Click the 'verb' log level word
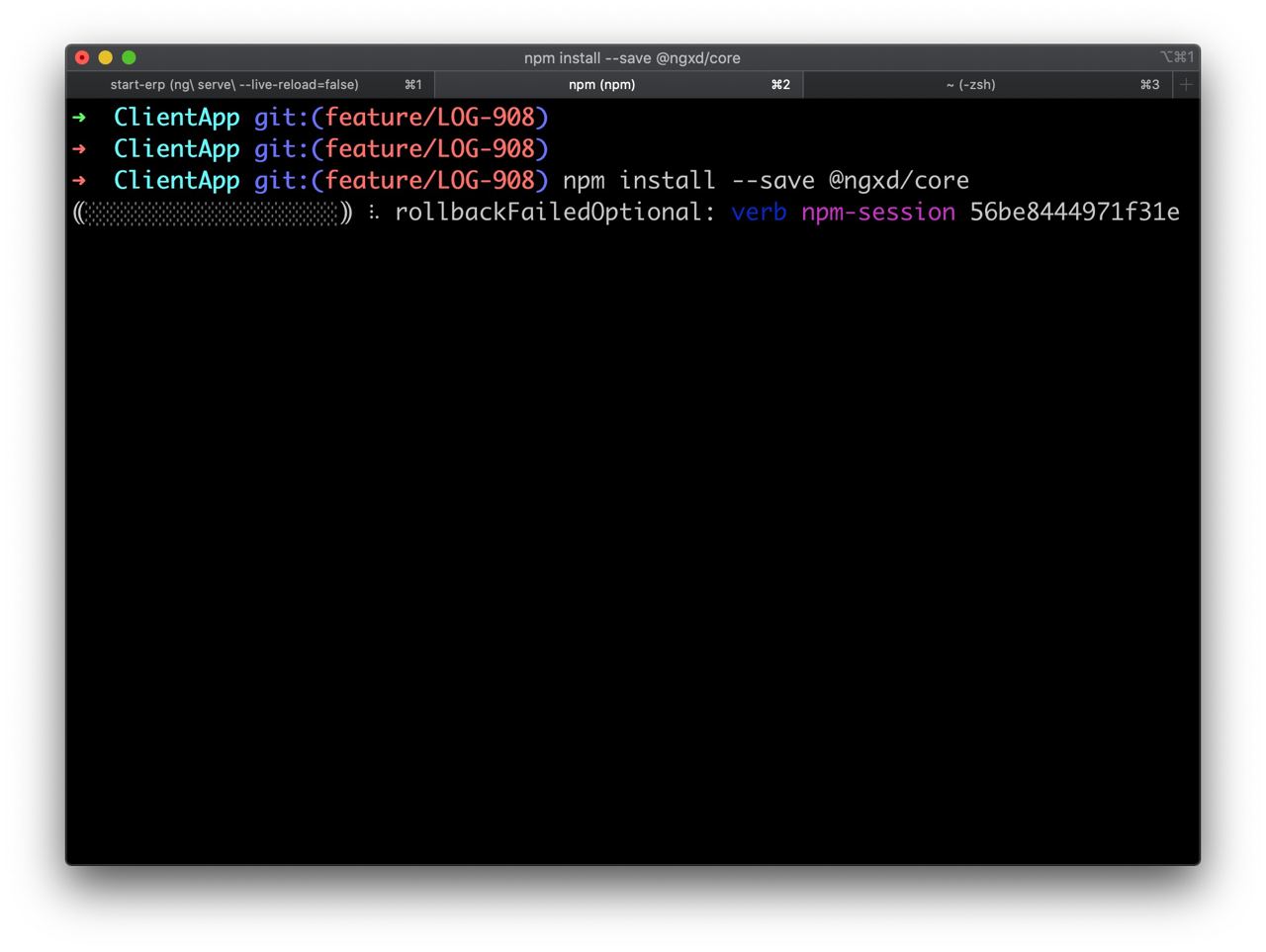The height and width of the screenshot is (952, 1266). coord(759,212)
